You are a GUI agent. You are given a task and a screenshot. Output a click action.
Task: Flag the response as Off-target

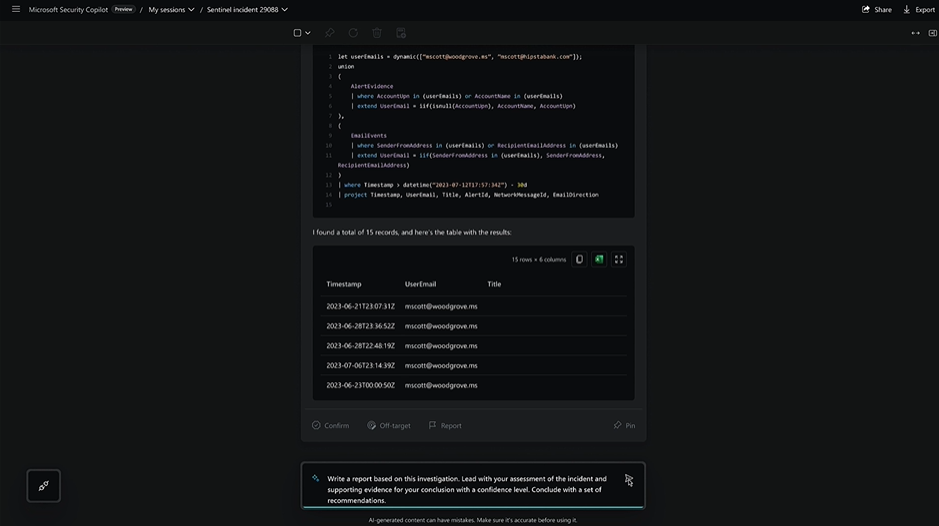pyautogui.click(x=388, y=425)
